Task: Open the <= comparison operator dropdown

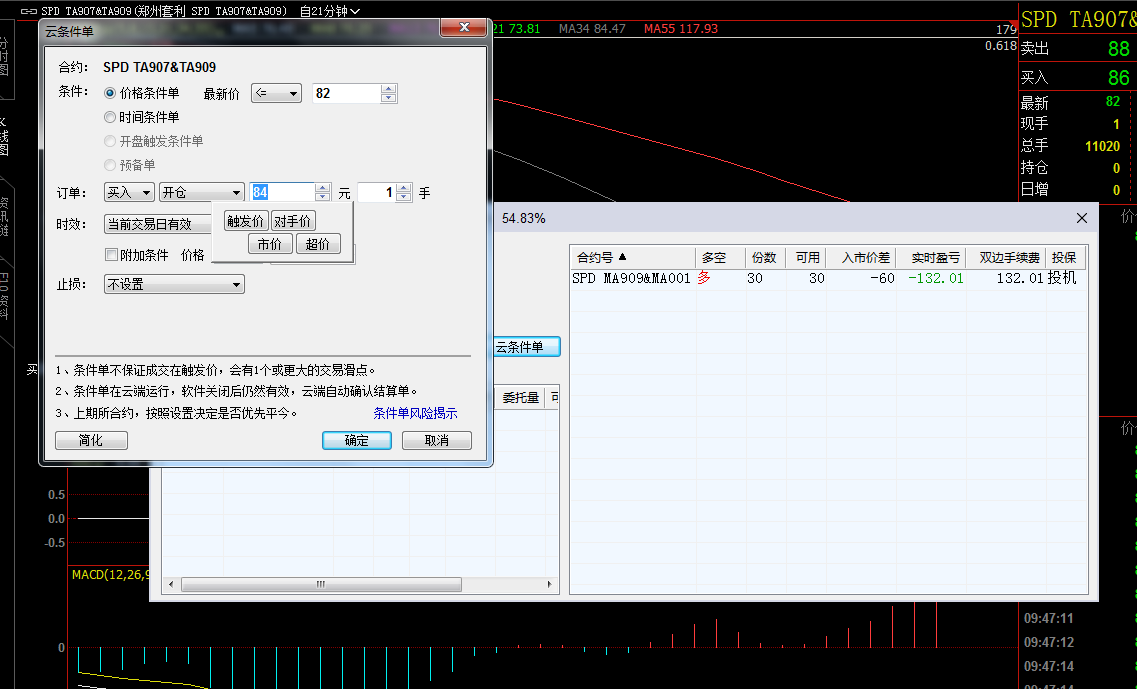Action: point(276,93)
